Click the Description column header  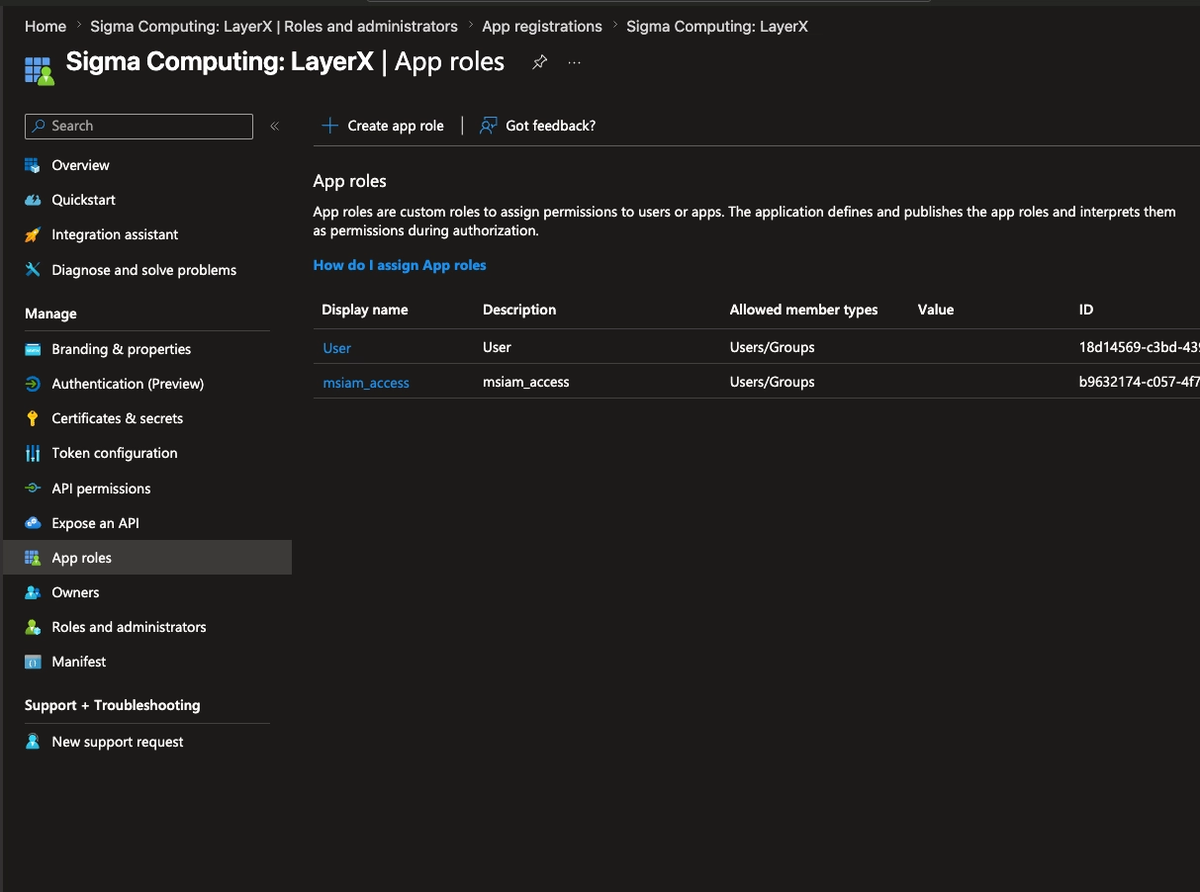[519, 310]
